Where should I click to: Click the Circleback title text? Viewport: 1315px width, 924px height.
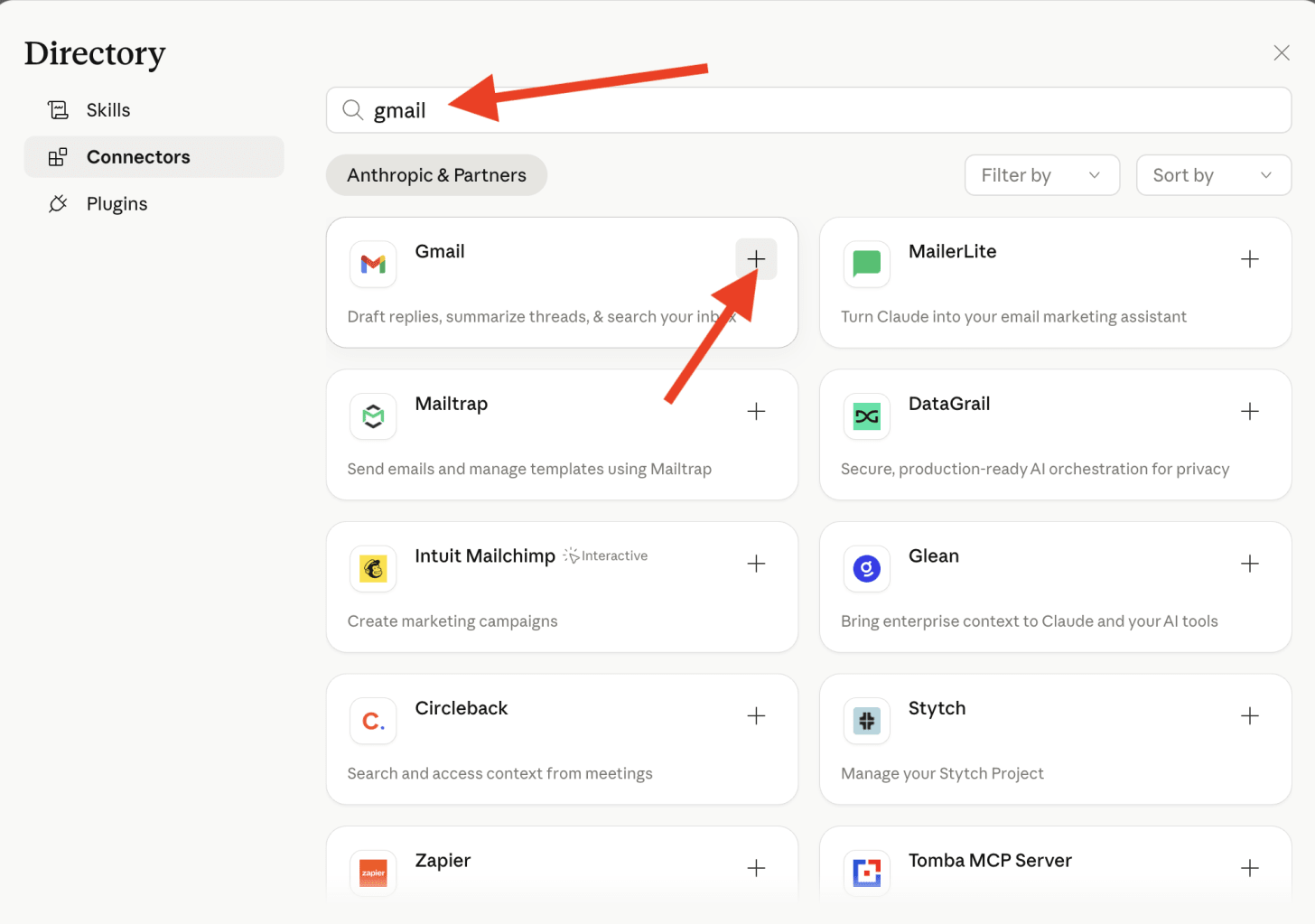(x=461, y=709)
